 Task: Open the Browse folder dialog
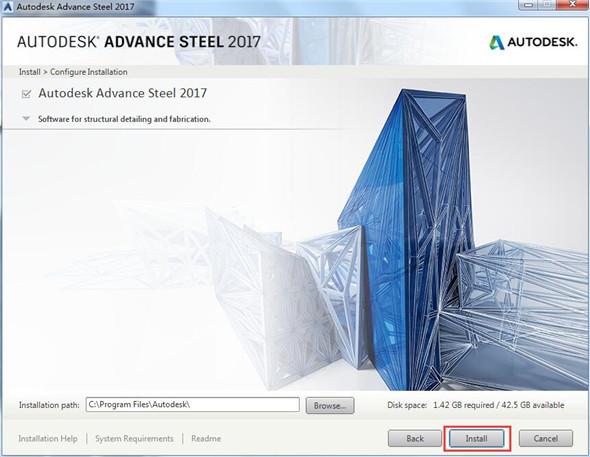click(x=330, y=405)
